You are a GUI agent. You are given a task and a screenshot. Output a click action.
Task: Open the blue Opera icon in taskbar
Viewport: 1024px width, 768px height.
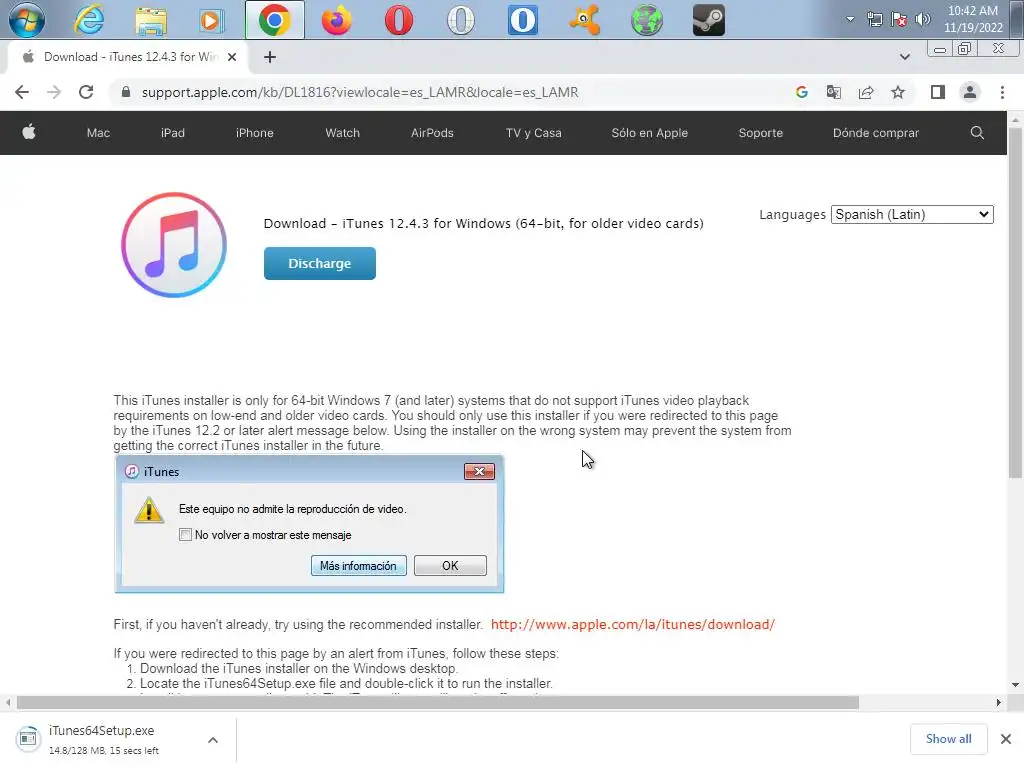pyautogui.click(x=522, y=20)
